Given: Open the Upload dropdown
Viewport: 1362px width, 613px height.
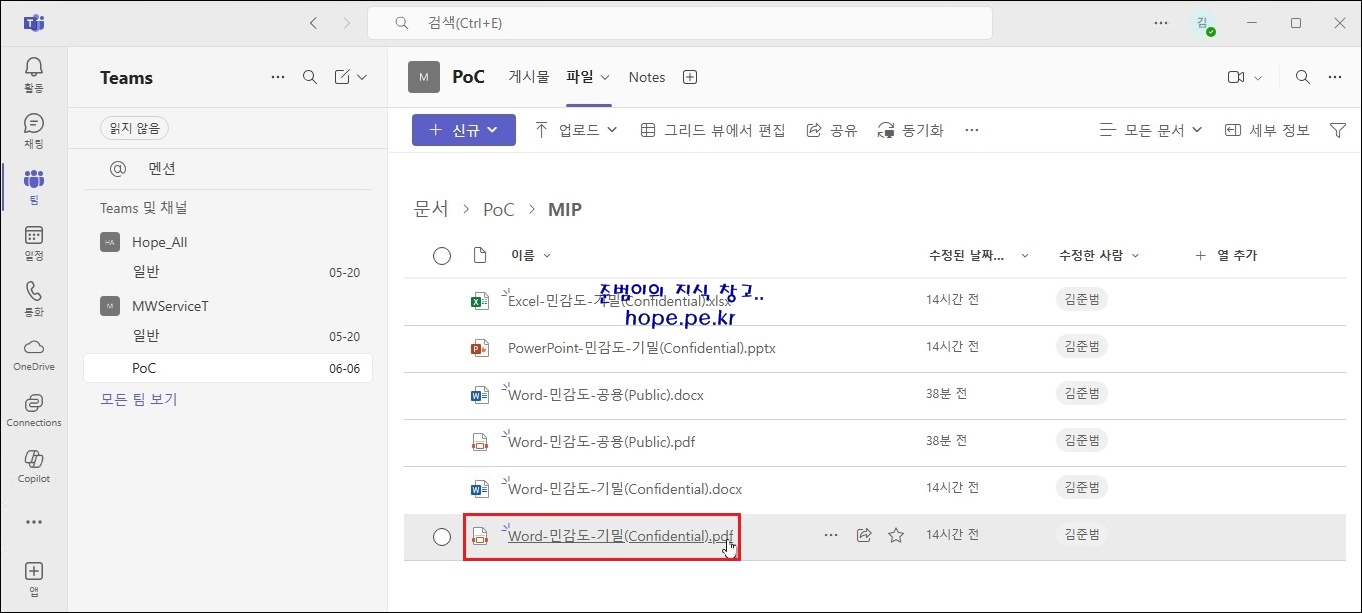Looking at the screenshot, I should click(576, 130).
